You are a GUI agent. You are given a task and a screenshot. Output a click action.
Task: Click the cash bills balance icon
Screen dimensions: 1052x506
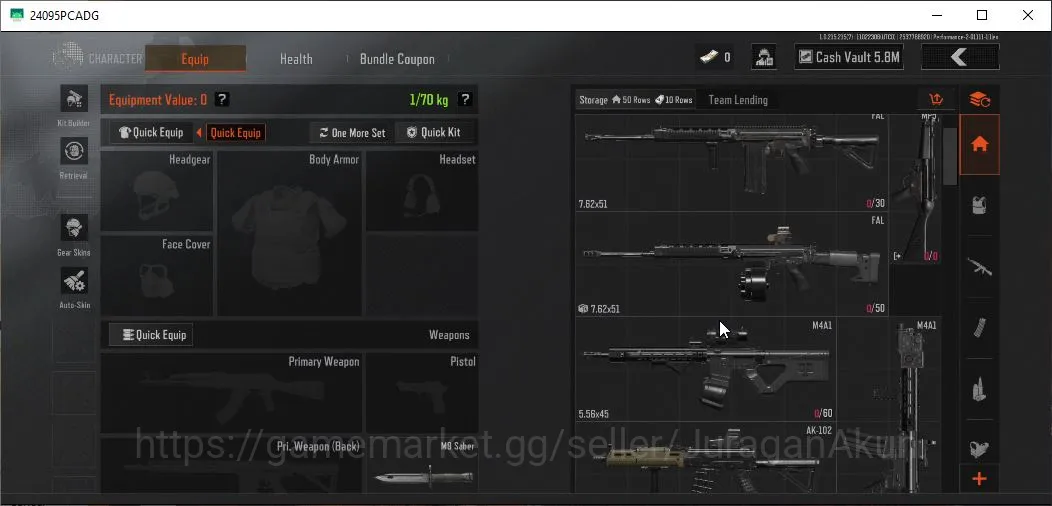708,58
